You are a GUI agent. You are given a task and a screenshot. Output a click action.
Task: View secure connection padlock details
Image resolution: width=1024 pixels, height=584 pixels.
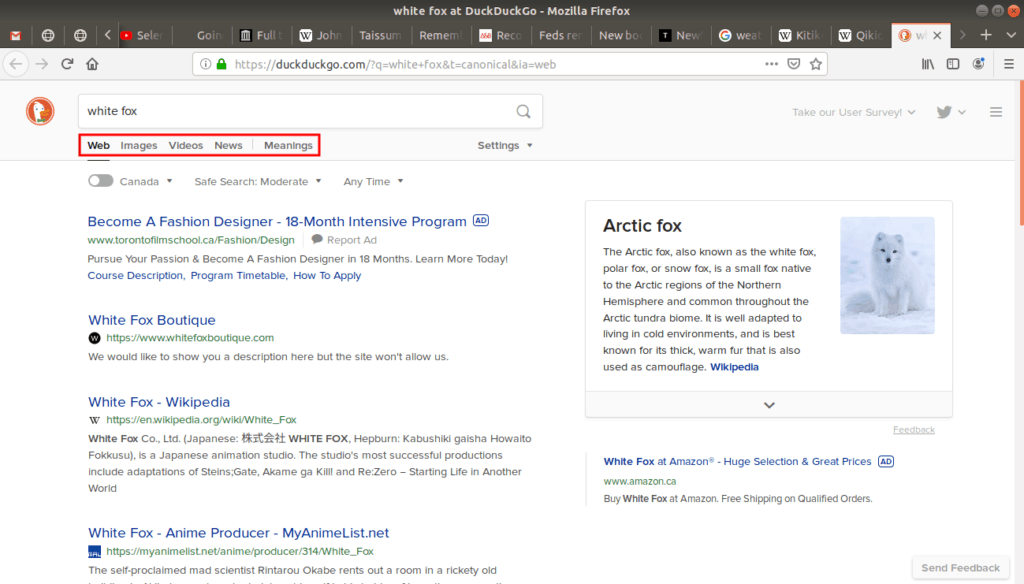click(221, 64)
